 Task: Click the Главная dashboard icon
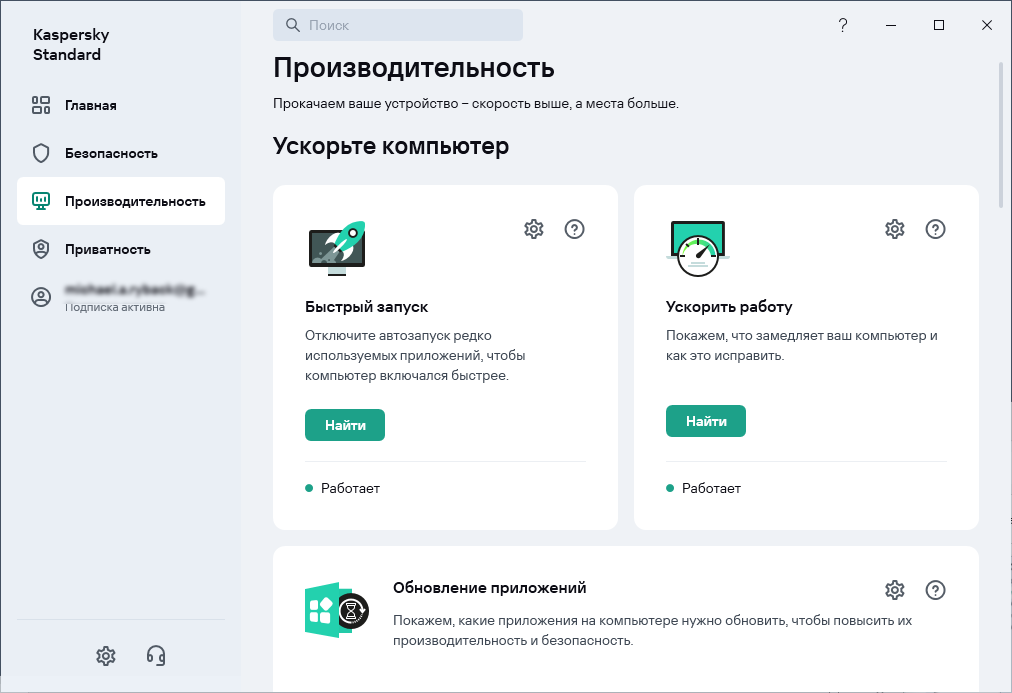pyautogui.click(x=41, y=105)
